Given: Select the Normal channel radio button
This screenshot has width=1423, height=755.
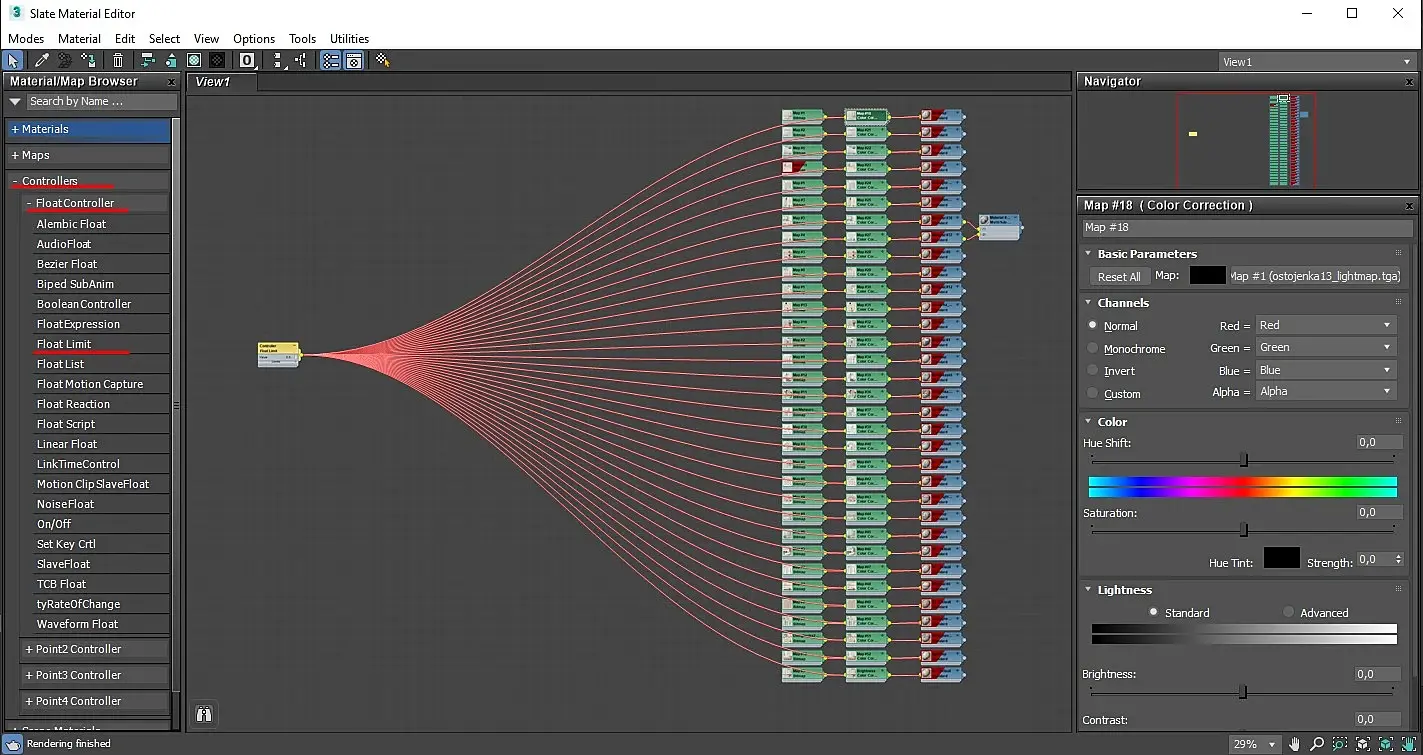Looking at the screenshot, I should [1093, 325].
